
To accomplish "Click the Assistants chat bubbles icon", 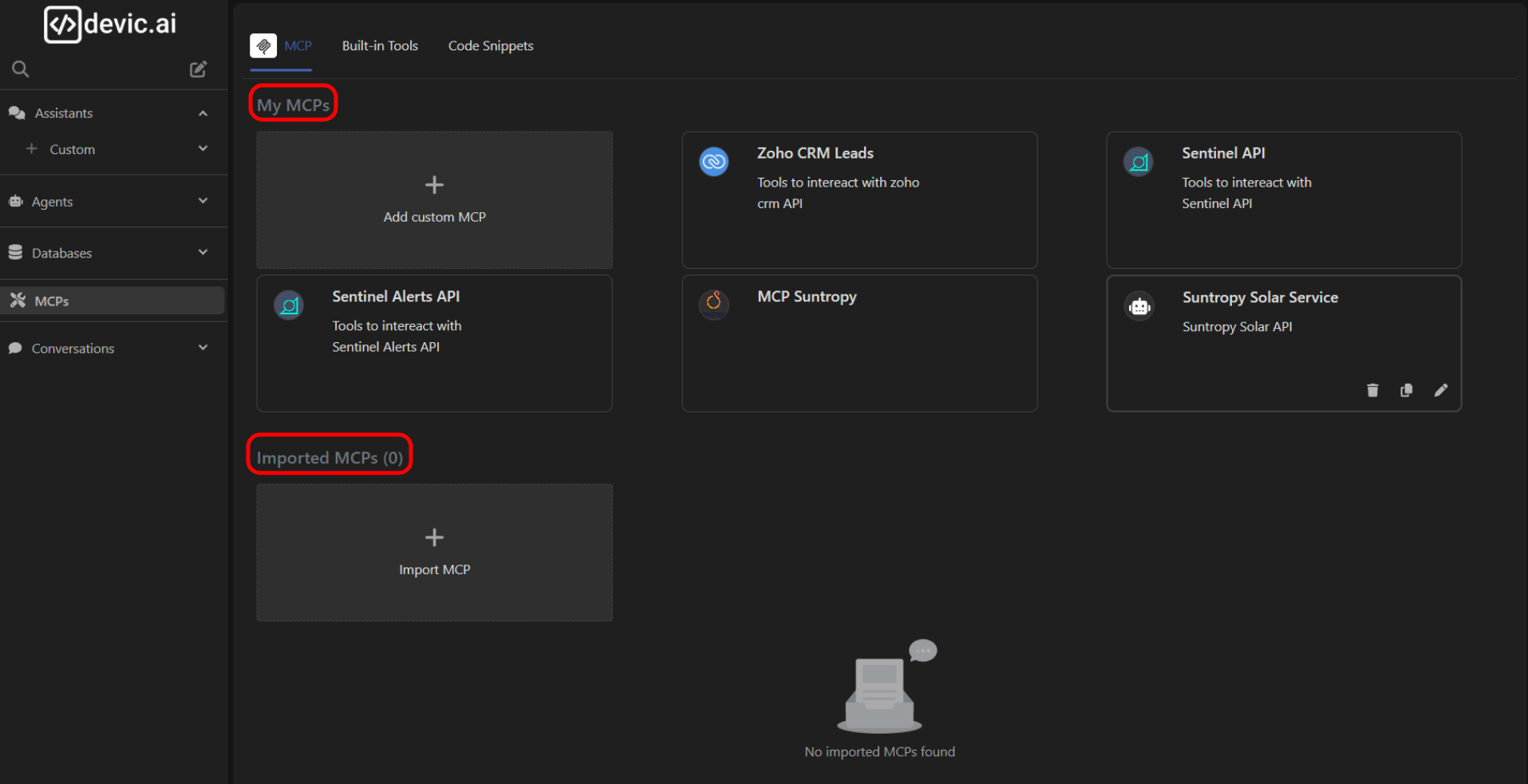I will click(x=17, y=113).
